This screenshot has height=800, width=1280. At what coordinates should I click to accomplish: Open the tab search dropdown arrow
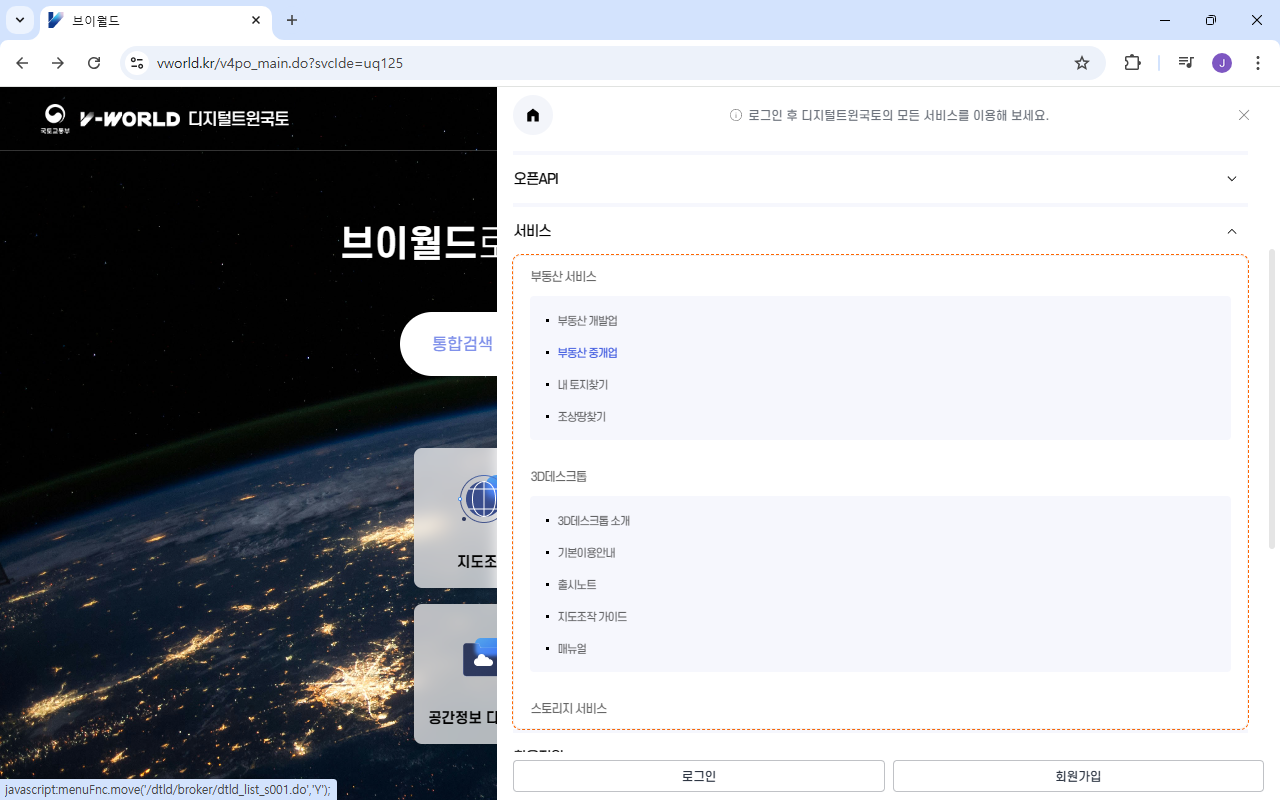(x=19, y=20)
